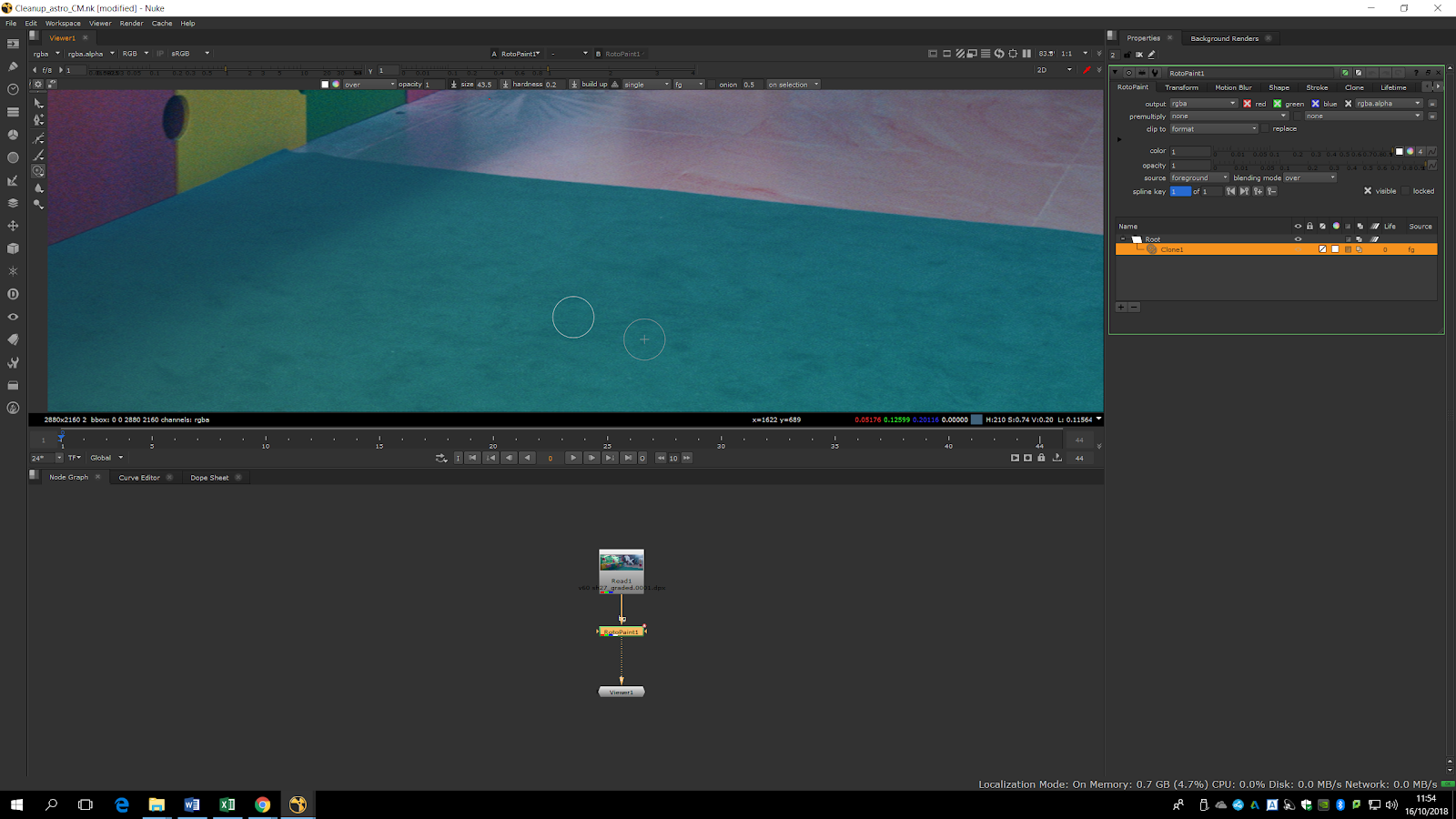Open the 3D nodes menu icon

tap(13, 248)
